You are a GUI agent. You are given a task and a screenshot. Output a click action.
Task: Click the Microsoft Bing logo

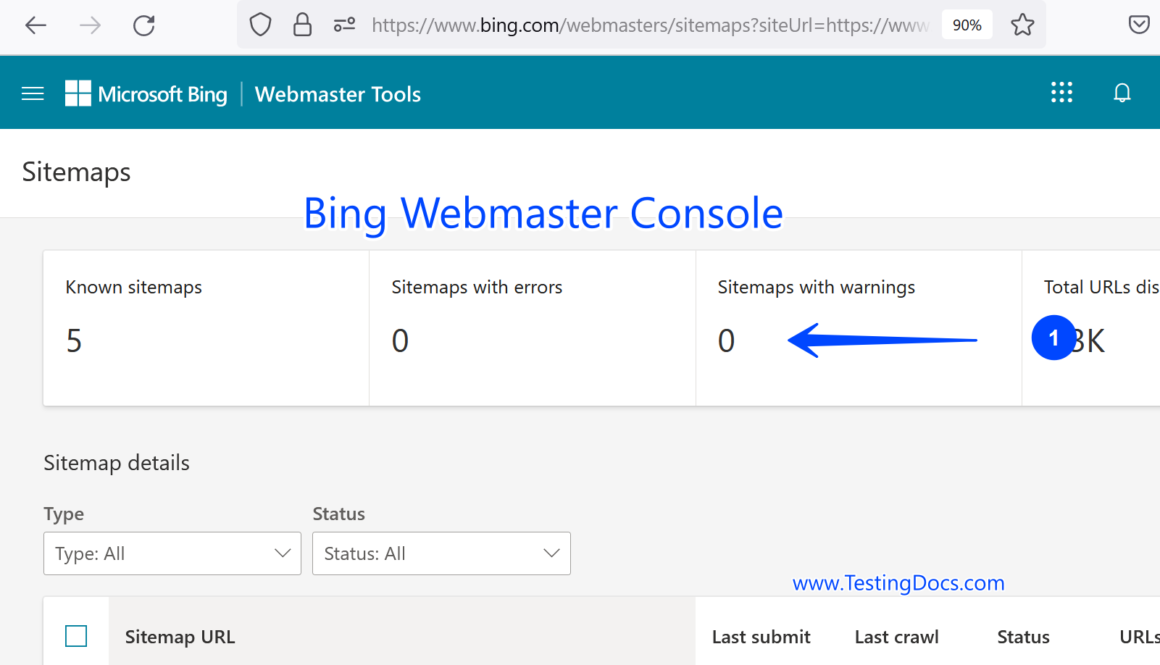(x=146, y=94)
